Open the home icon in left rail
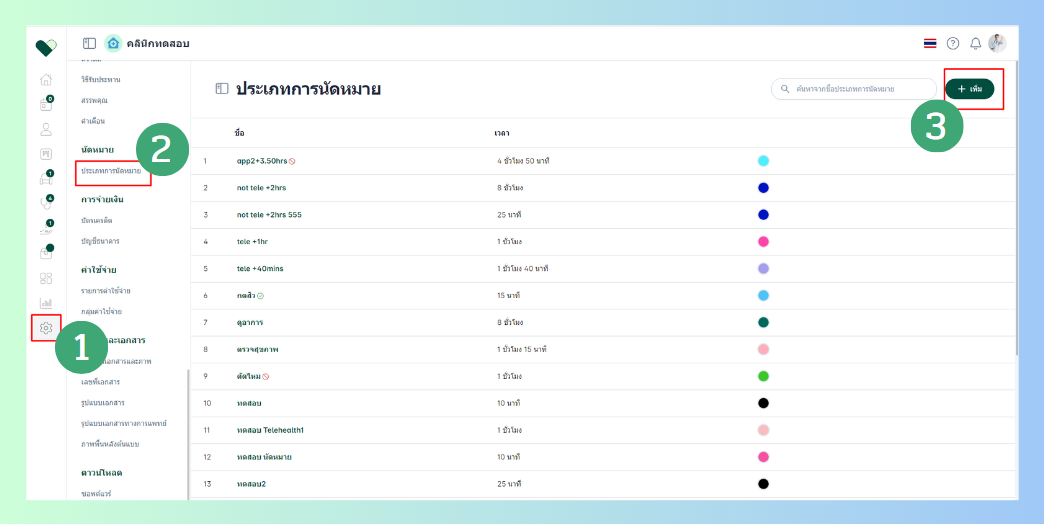Image resolution: width=1044 pixels, height=524 pixels. tap(46, 80)
